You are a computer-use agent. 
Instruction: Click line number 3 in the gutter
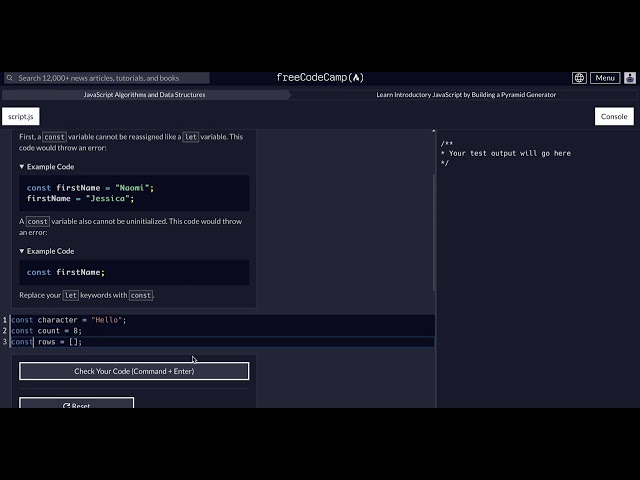5,342
